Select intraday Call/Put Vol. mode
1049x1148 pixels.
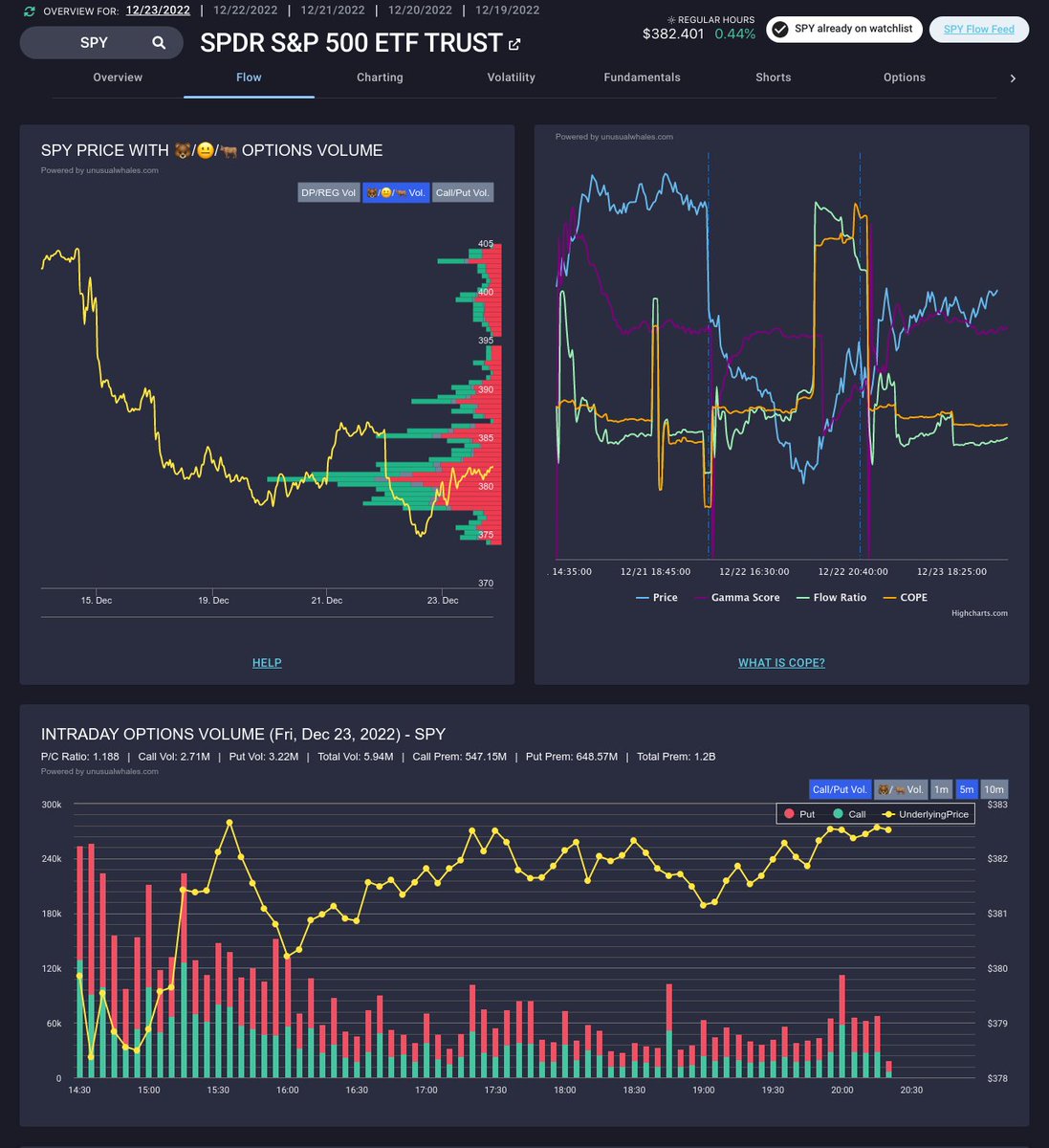[840, 789]
